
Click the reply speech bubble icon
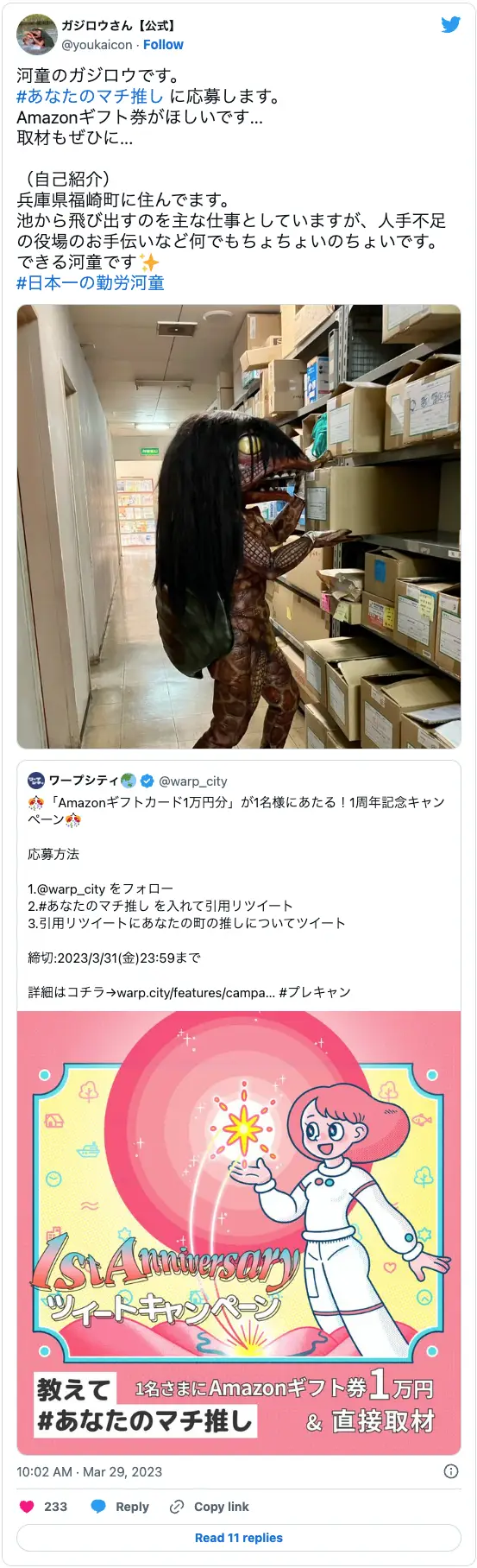98,1507
